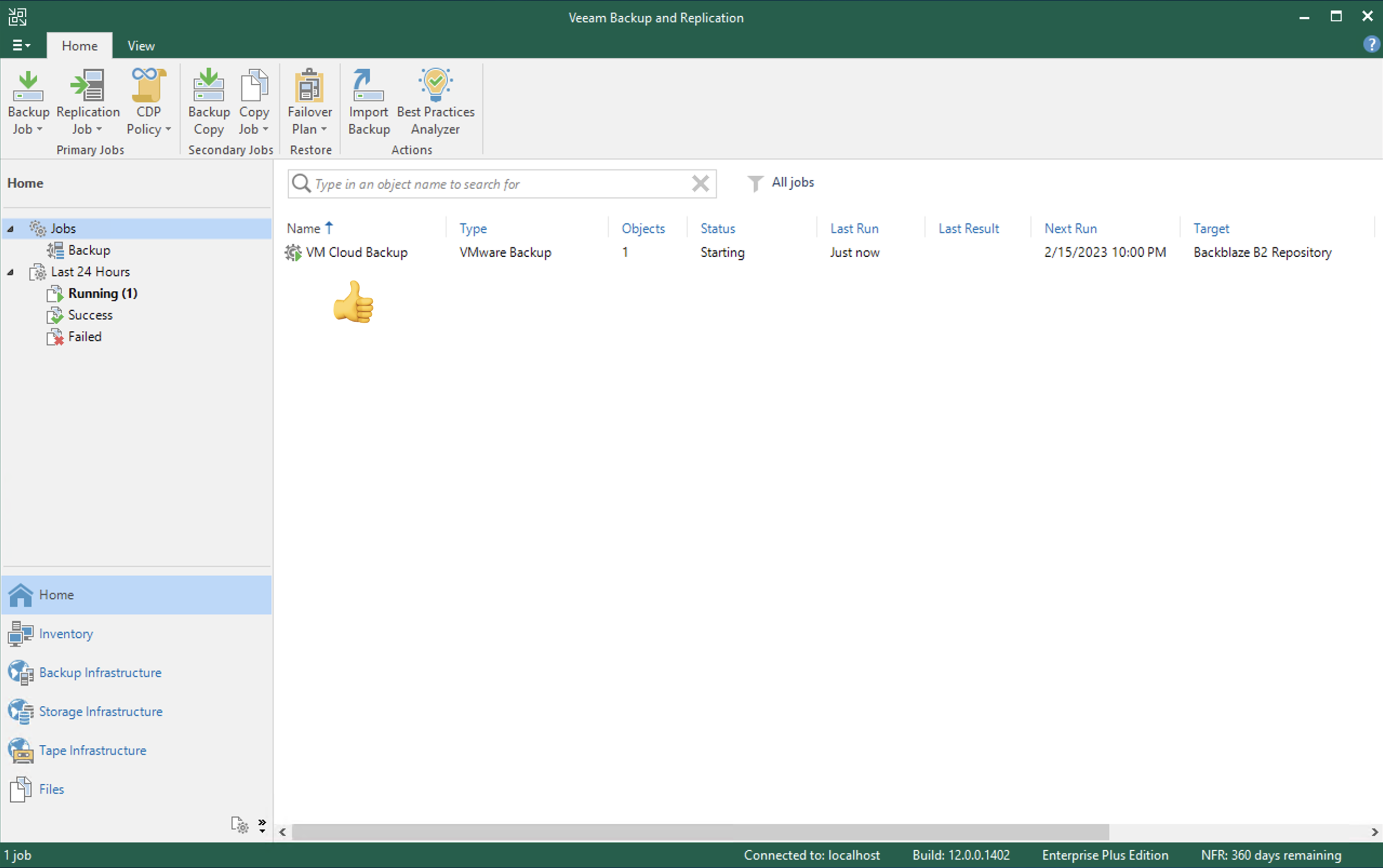The image size is (1383, 868).
Task: Open the All jobs filter
Action: pos(792,183)
